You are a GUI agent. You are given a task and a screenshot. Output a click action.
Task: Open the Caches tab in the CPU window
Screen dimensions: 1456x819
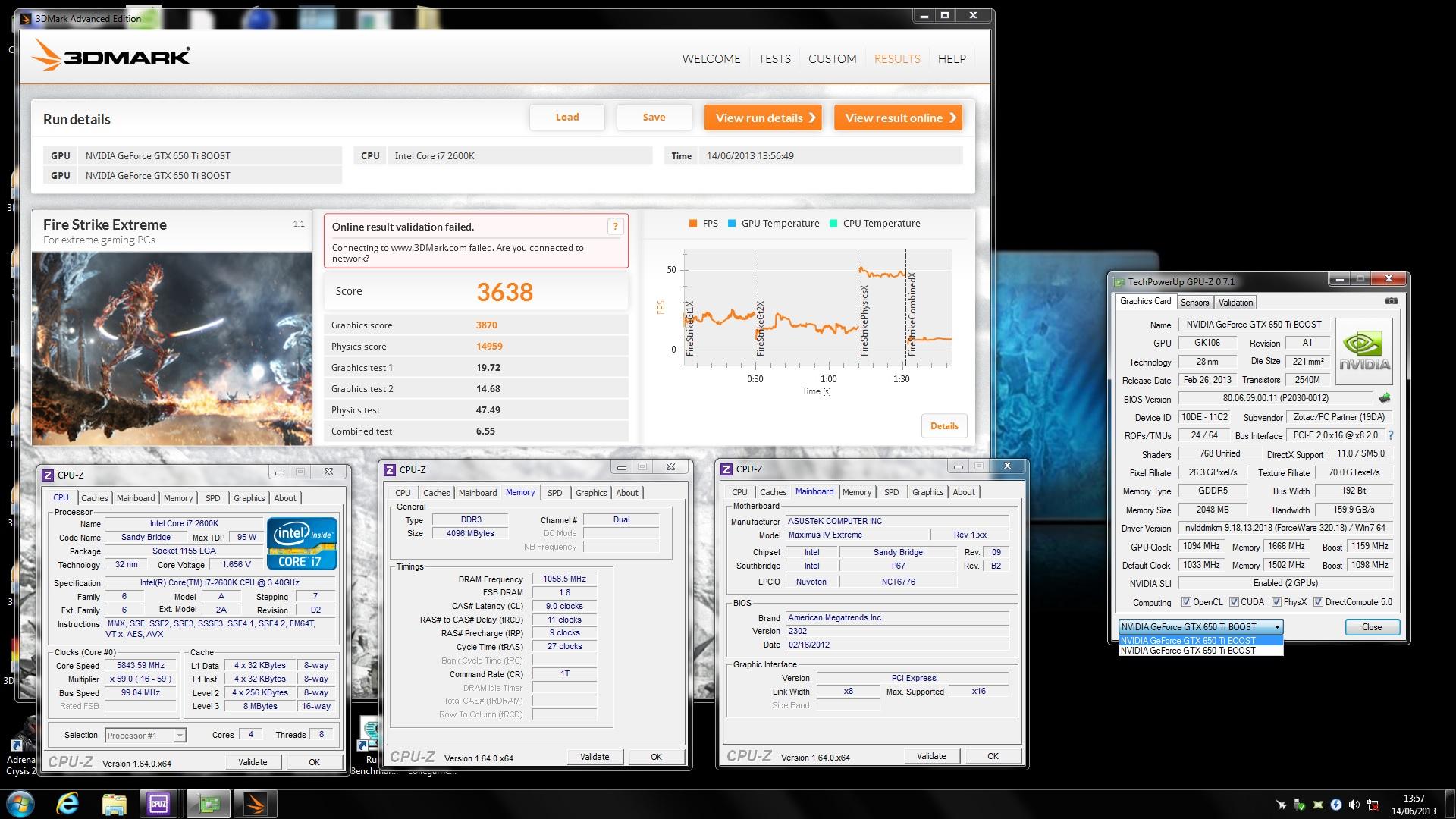pyautogui.click(x=95, y=498)
